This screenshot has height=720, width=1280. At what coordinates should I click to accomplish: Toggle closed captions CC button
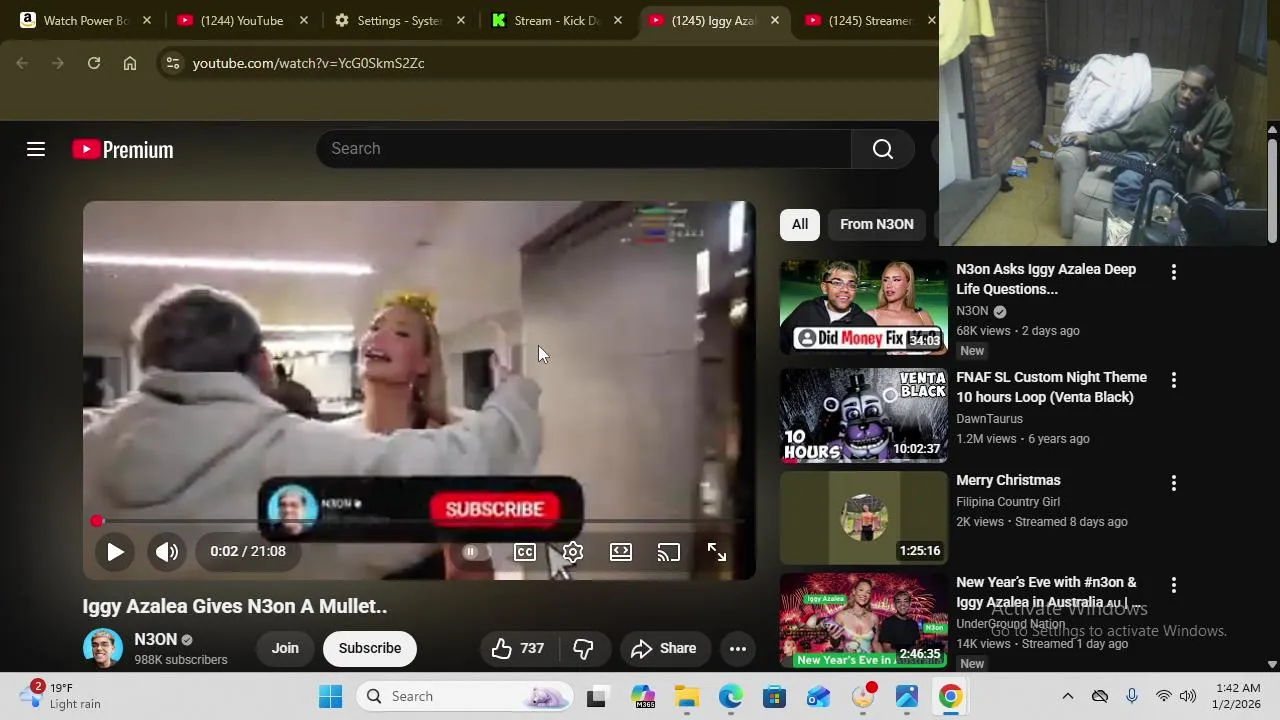tap(525, 552)
